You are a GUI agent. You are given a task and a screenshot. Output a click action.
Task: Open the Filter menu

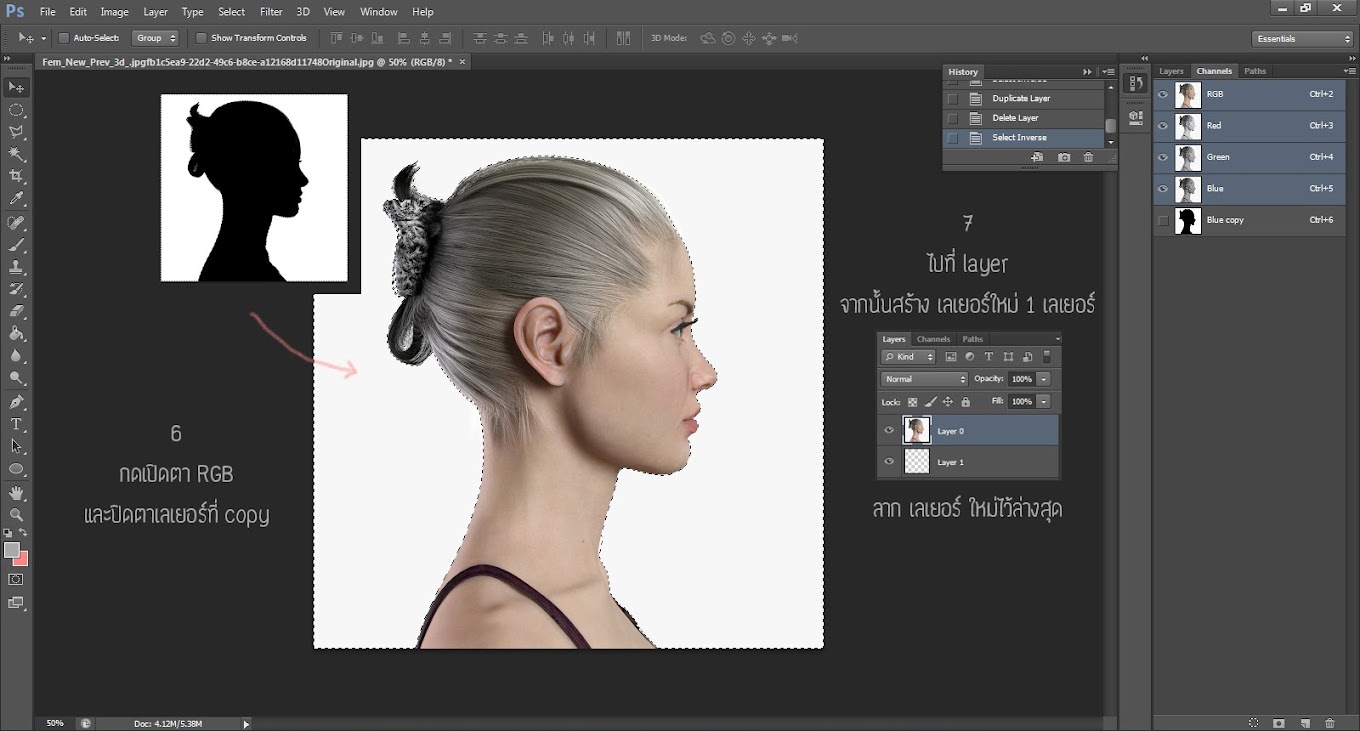click(271, 12)
